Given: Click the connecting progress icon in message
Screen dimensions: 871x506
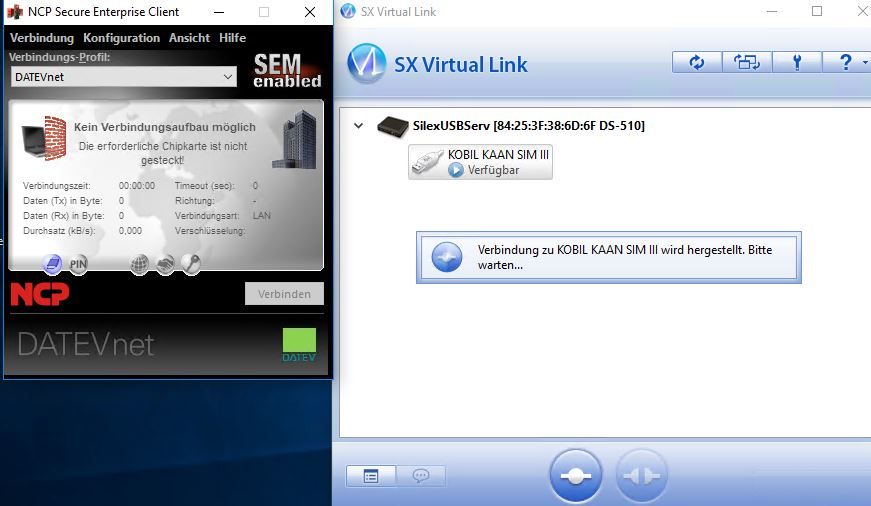Looking at the screenshot, I should tap(447, 257).
